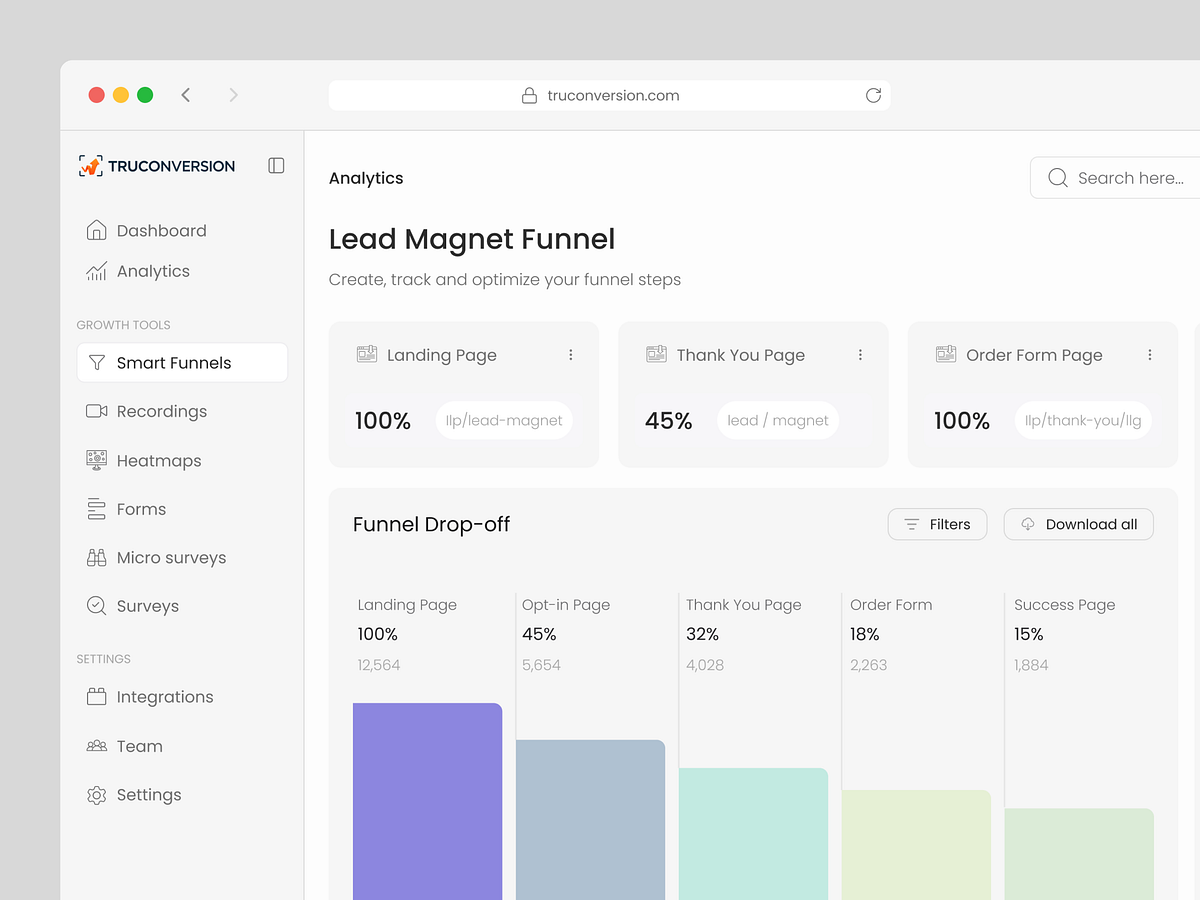1200x900 pixels.
Task: Open Landing Page card options menu
Action: tap(571, 355)
